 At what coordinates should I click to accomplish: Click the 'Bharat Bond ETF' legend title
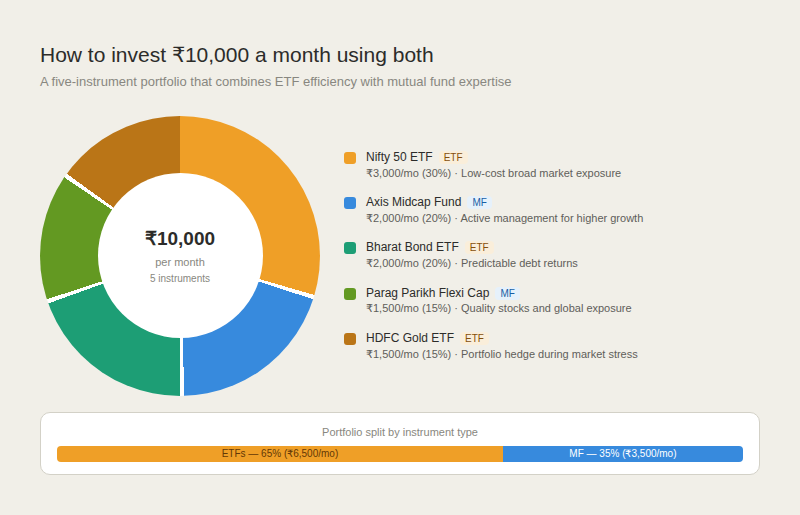(412, 247)
